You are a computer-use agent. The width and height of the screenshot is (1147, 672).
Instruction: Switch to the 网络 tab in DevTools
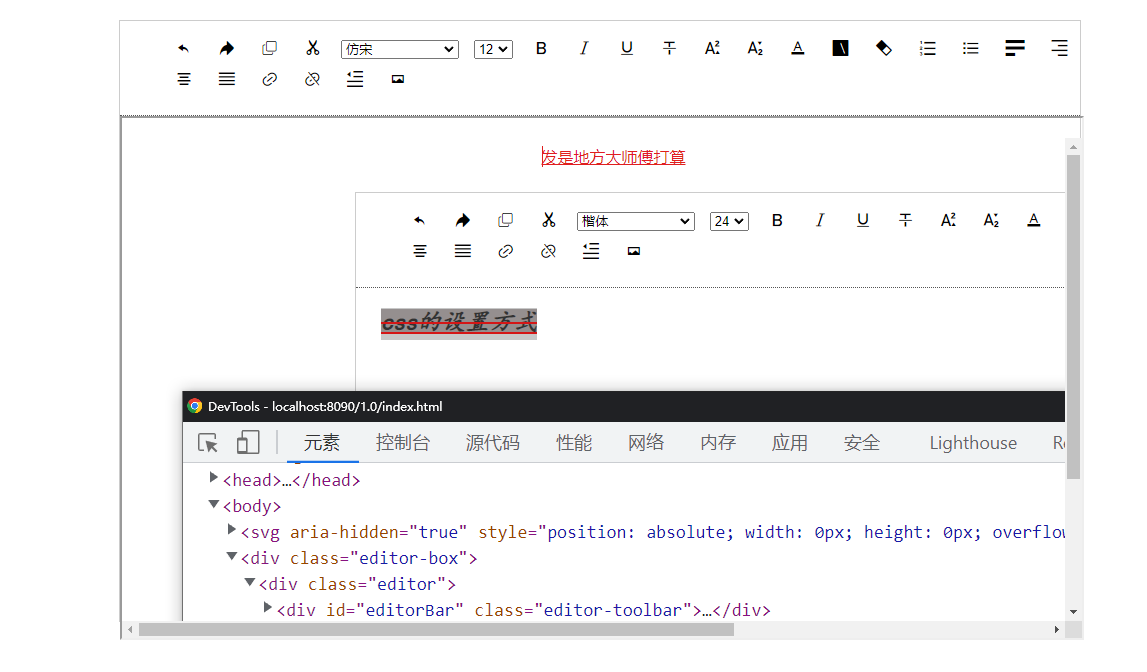pos(646,443)
